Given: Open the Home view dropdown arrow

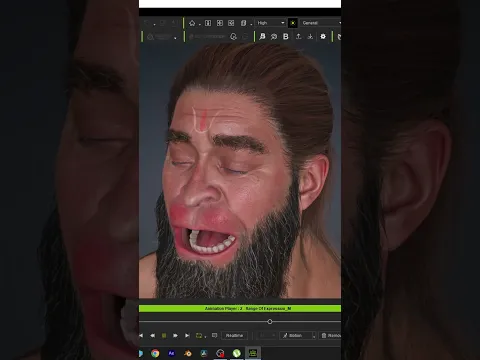Looking at the screenshot, I should pyautogui.click(x=199, y=24).
